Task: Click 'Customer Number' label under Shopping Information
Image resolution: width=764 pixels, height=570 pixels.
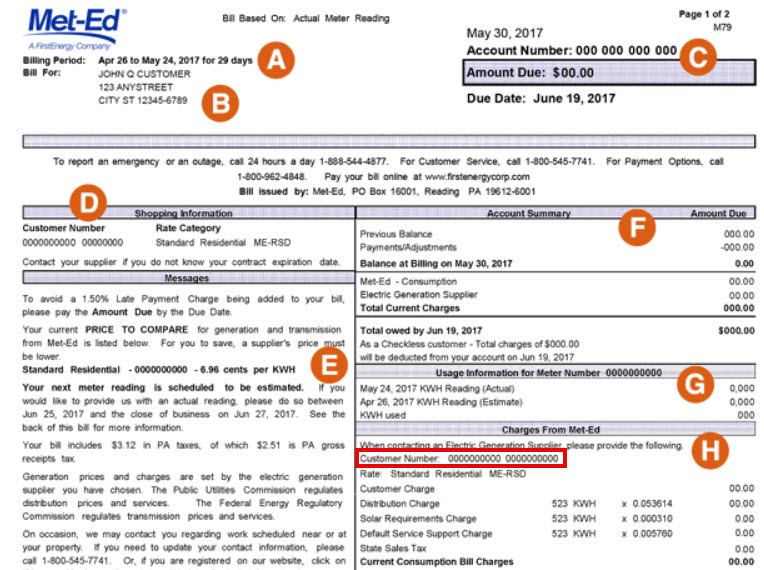Action: click(63, 228)
